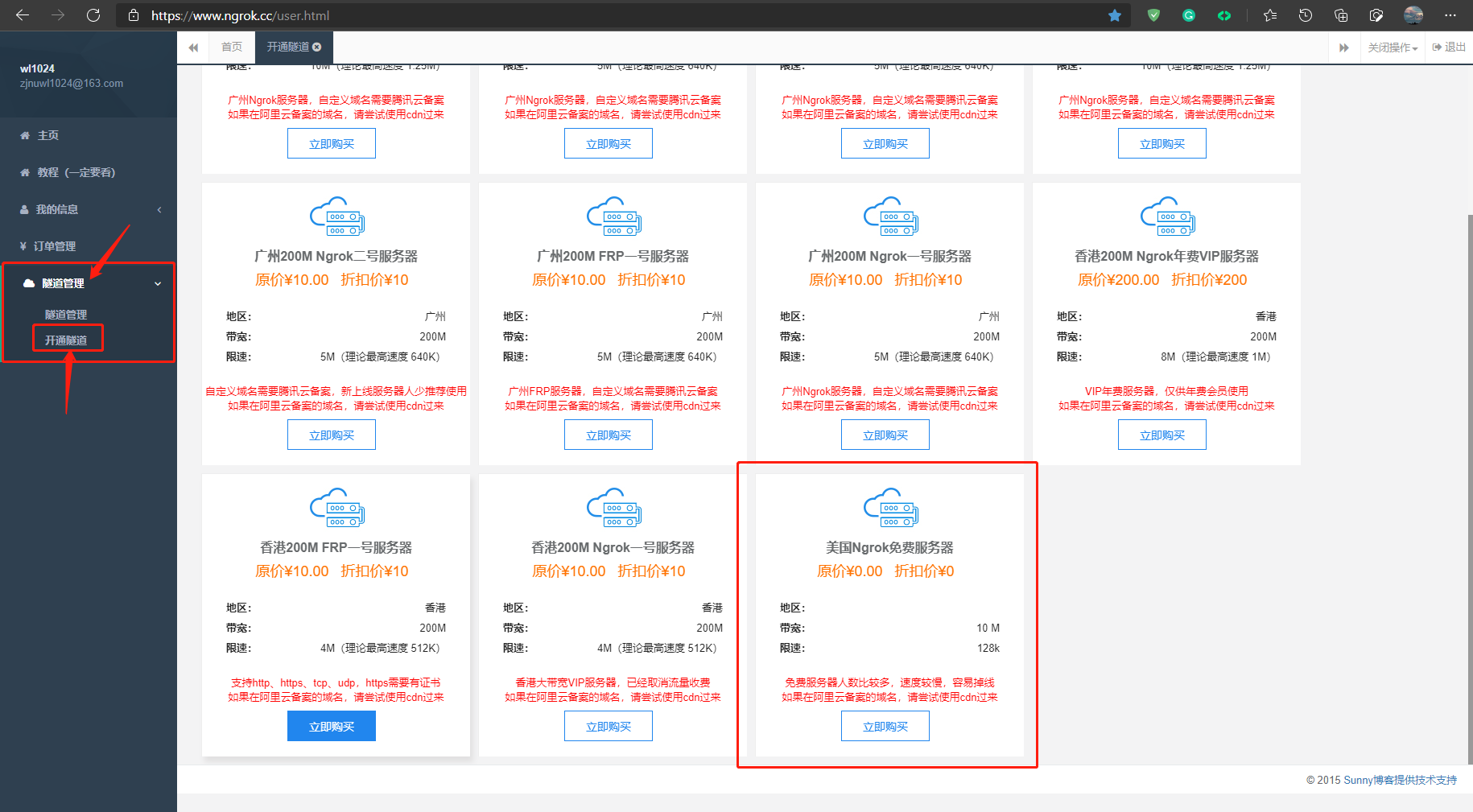Click title 香港200M Ngrok年费VIP服务器

(x=1166, y=256)
